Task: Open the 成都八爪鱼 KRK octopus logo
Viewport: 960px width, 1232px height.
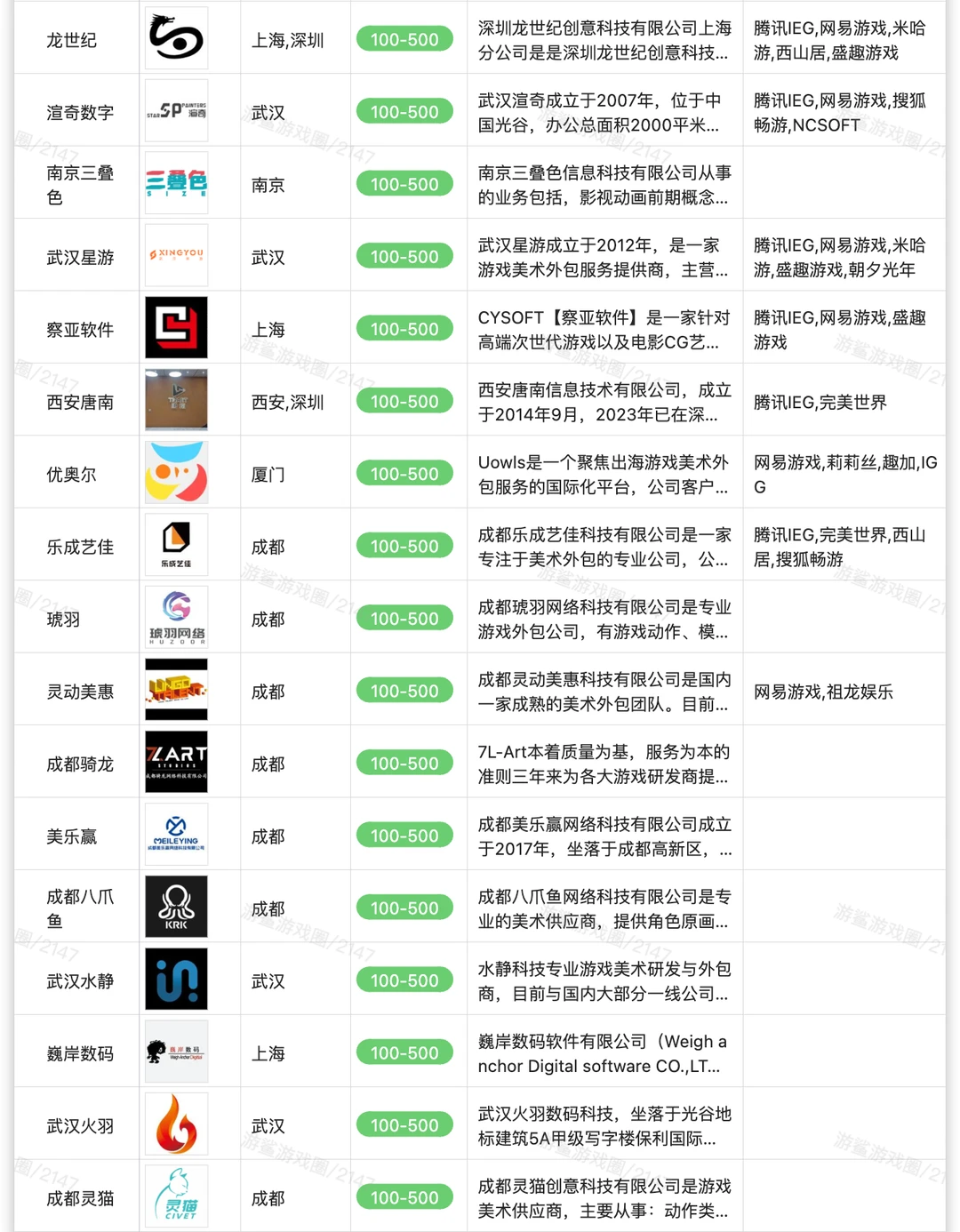Action: pyautogui.click(x=176, y=908)
